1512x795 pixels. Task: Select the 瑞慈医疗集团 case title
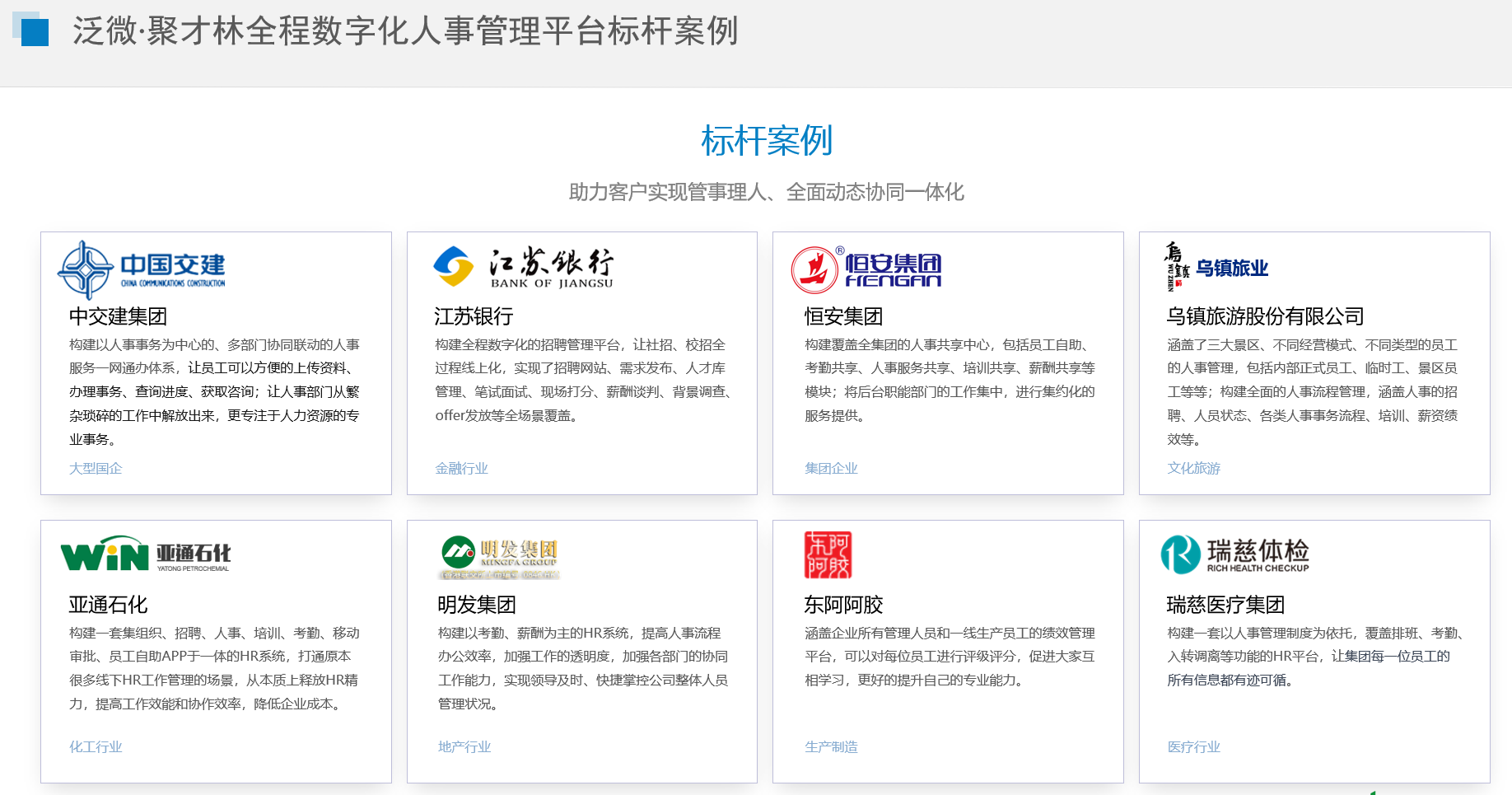[1225, 605]
